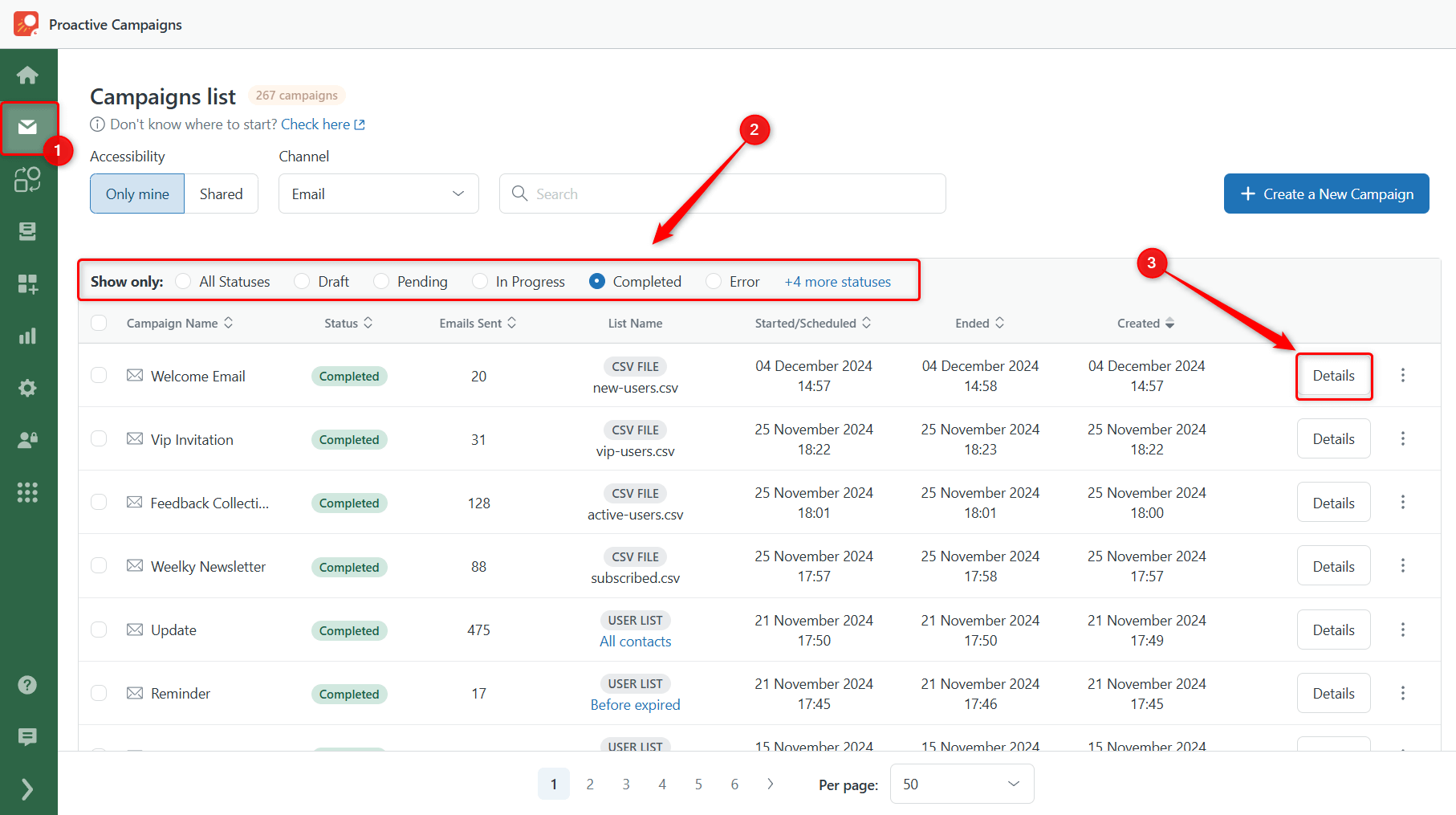The image size is (1456, 815).
Task: Check the Weelky Newsletter row checkbox
Action: pyautogui.click(x=99, y=565)
